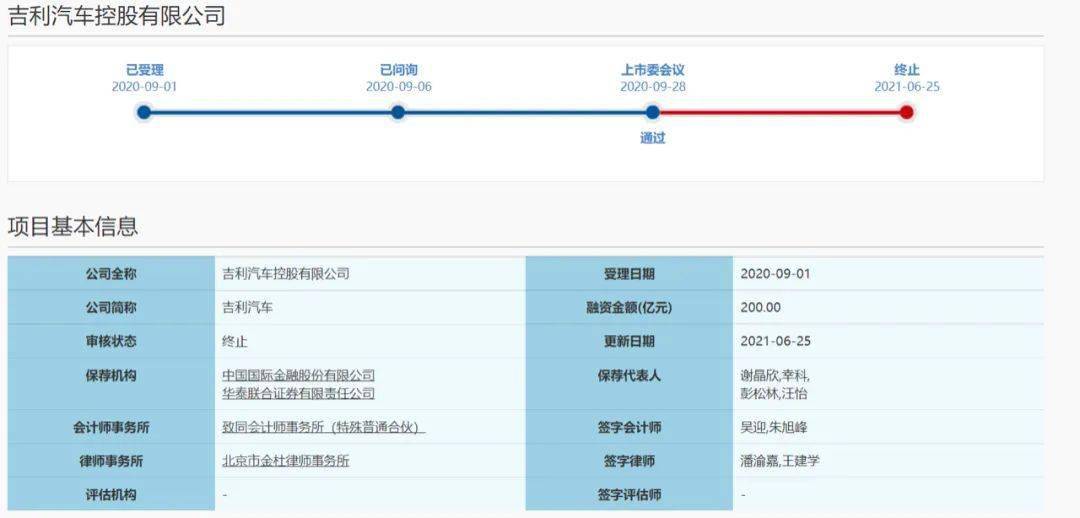Click the 彭松林,汪怡 representative names
This screenshot has height=518, width=1080.
pos(773,394)
